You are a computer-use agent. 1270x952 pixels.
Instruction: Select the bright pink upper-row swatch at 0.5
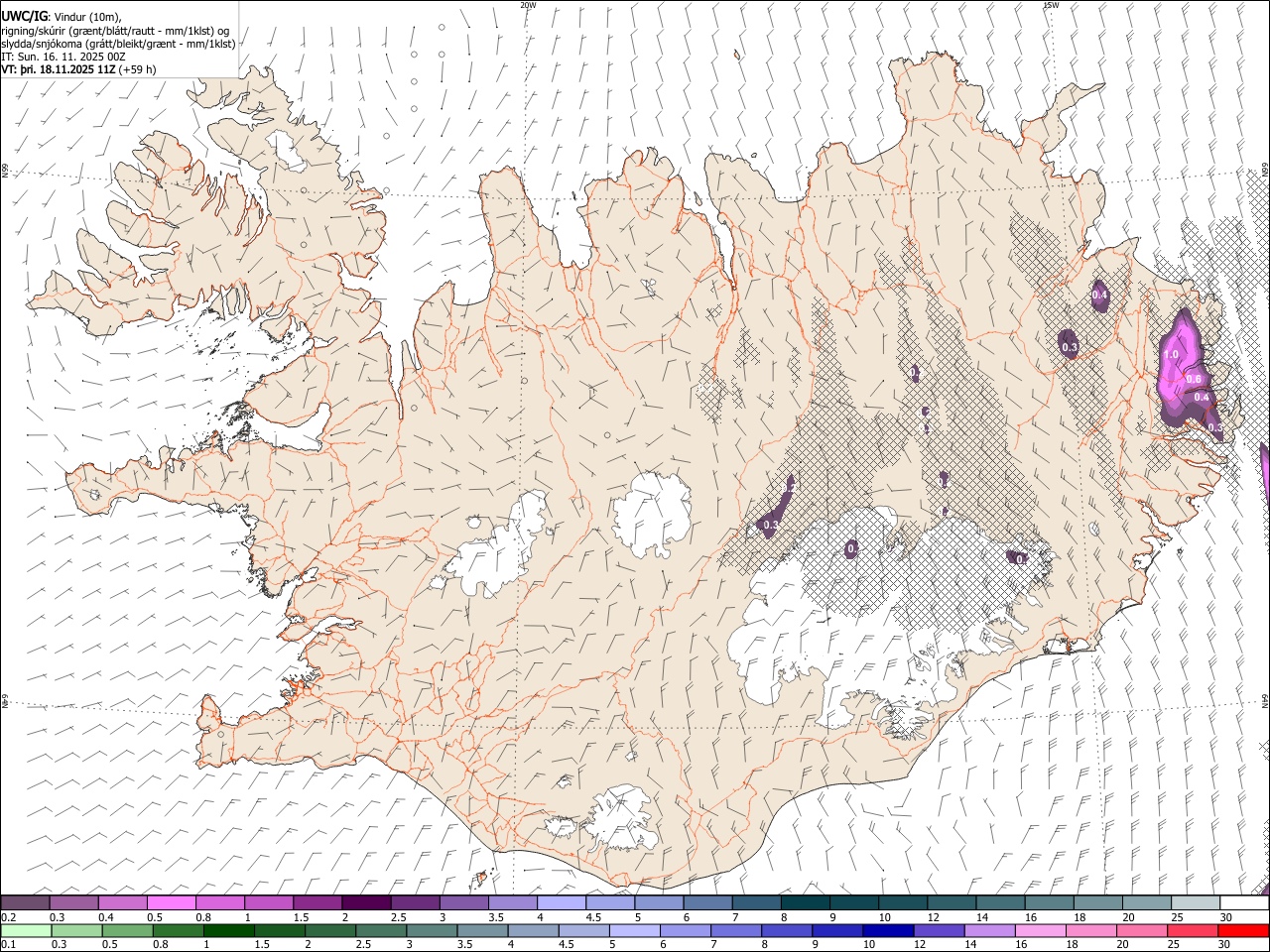click(171, 902)
